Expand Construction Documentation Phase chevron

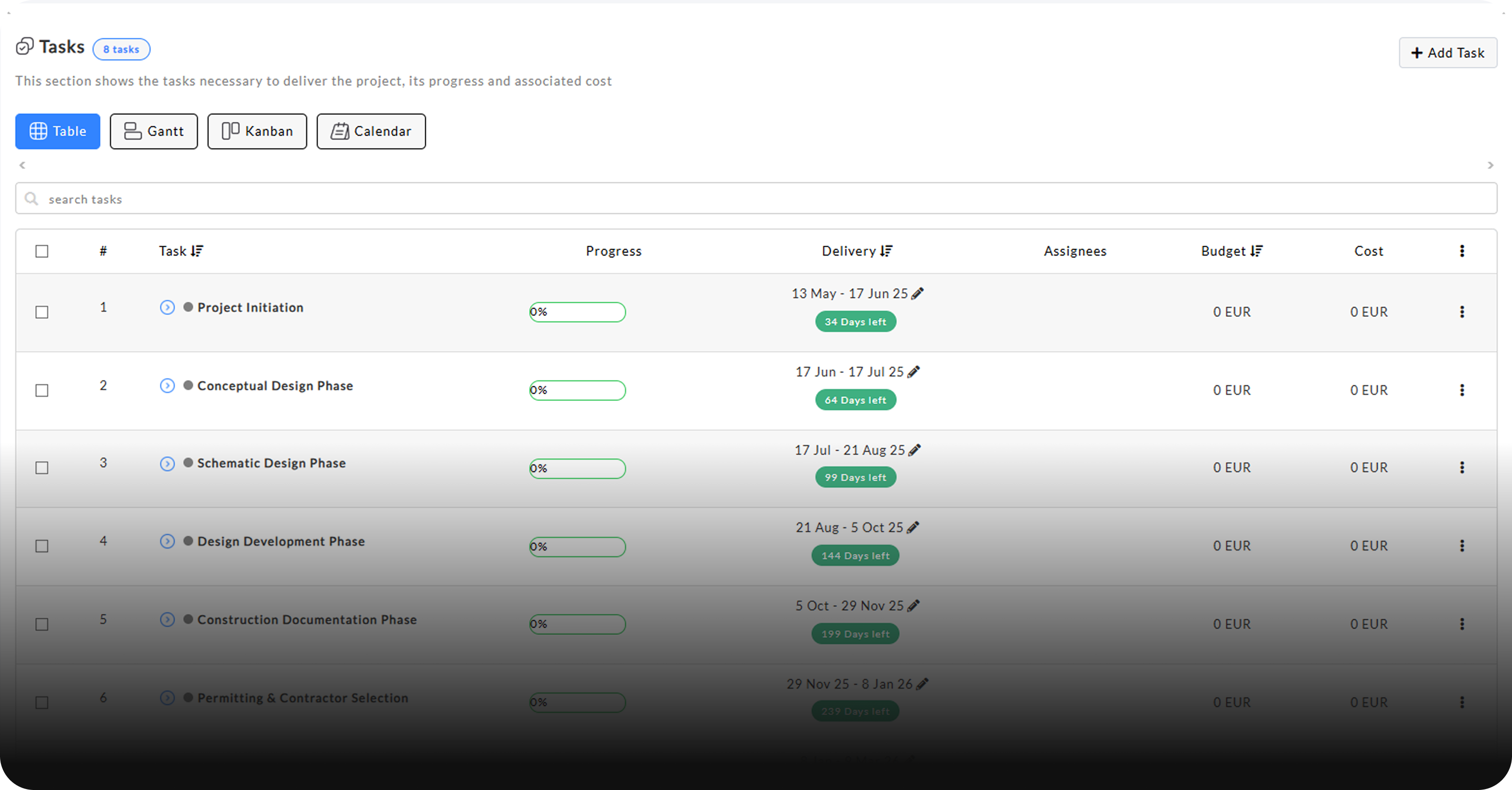click(167, 619)
